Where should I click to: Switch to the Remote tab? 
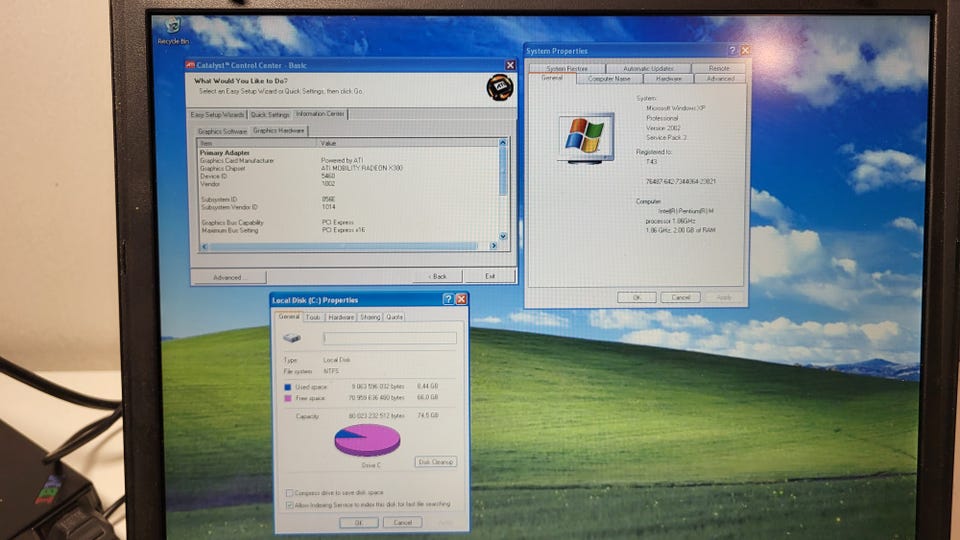point(719,69)
